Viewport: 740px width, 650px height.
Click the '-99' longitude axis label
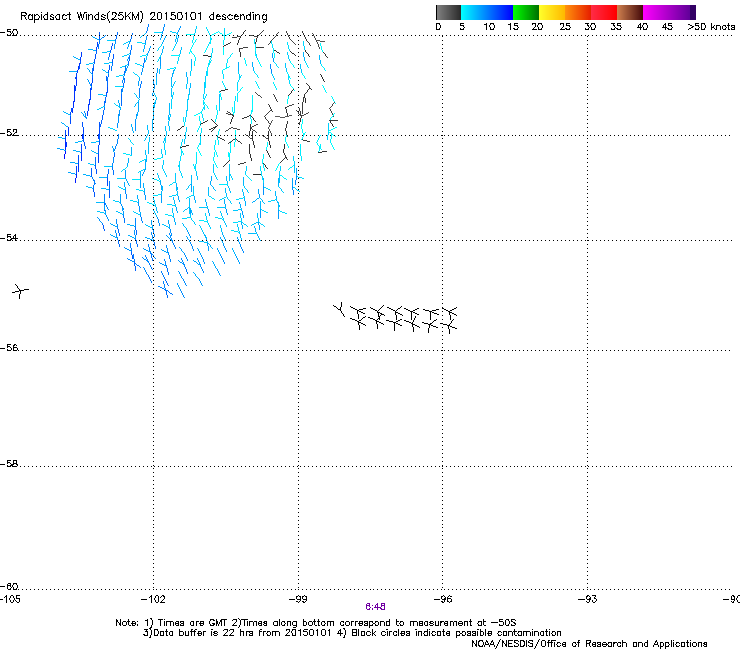(298, 599)
